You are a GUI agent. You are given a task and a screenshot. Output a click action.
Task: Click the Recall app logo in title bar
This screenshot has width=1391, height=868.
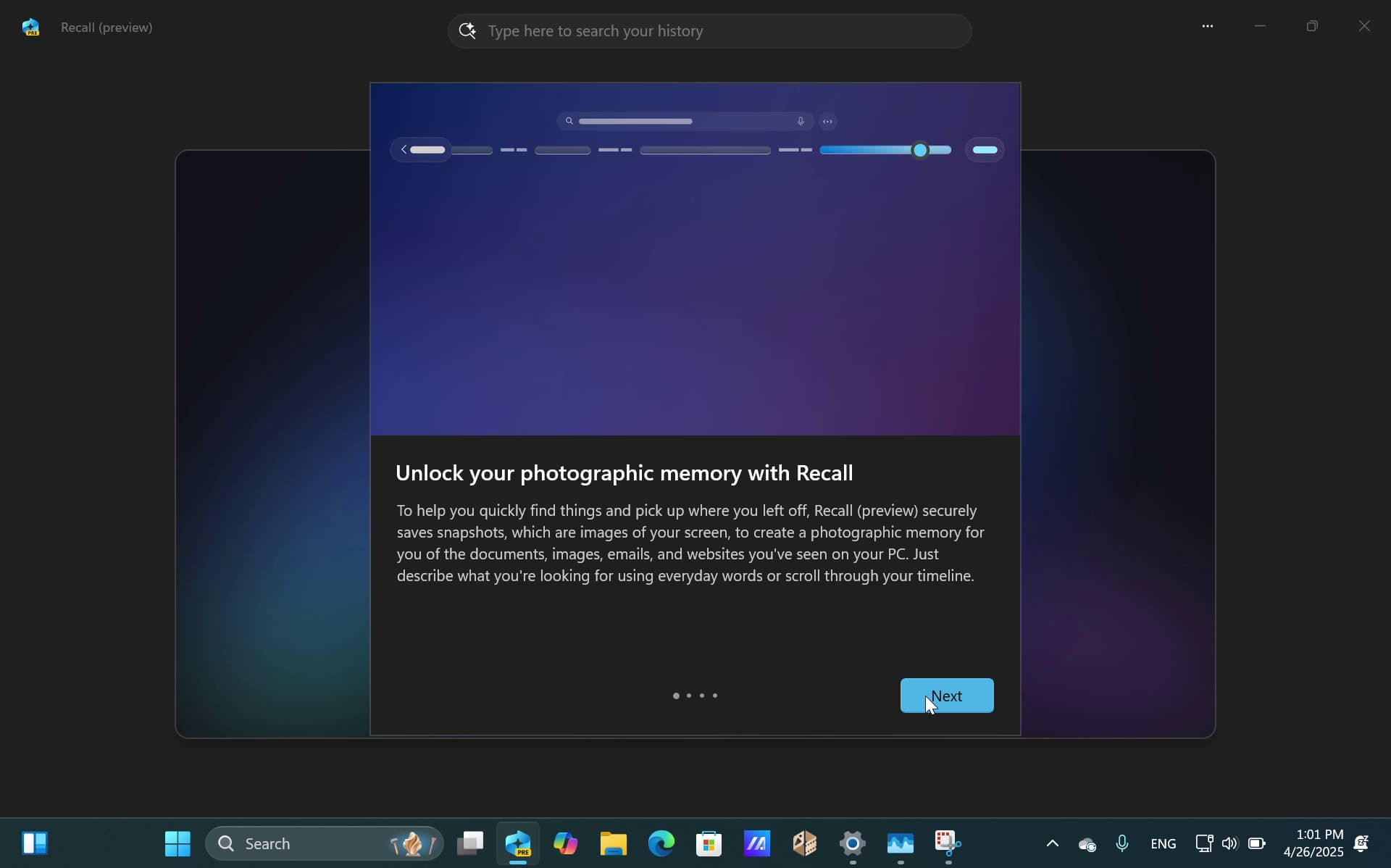[x=30, y=28]
